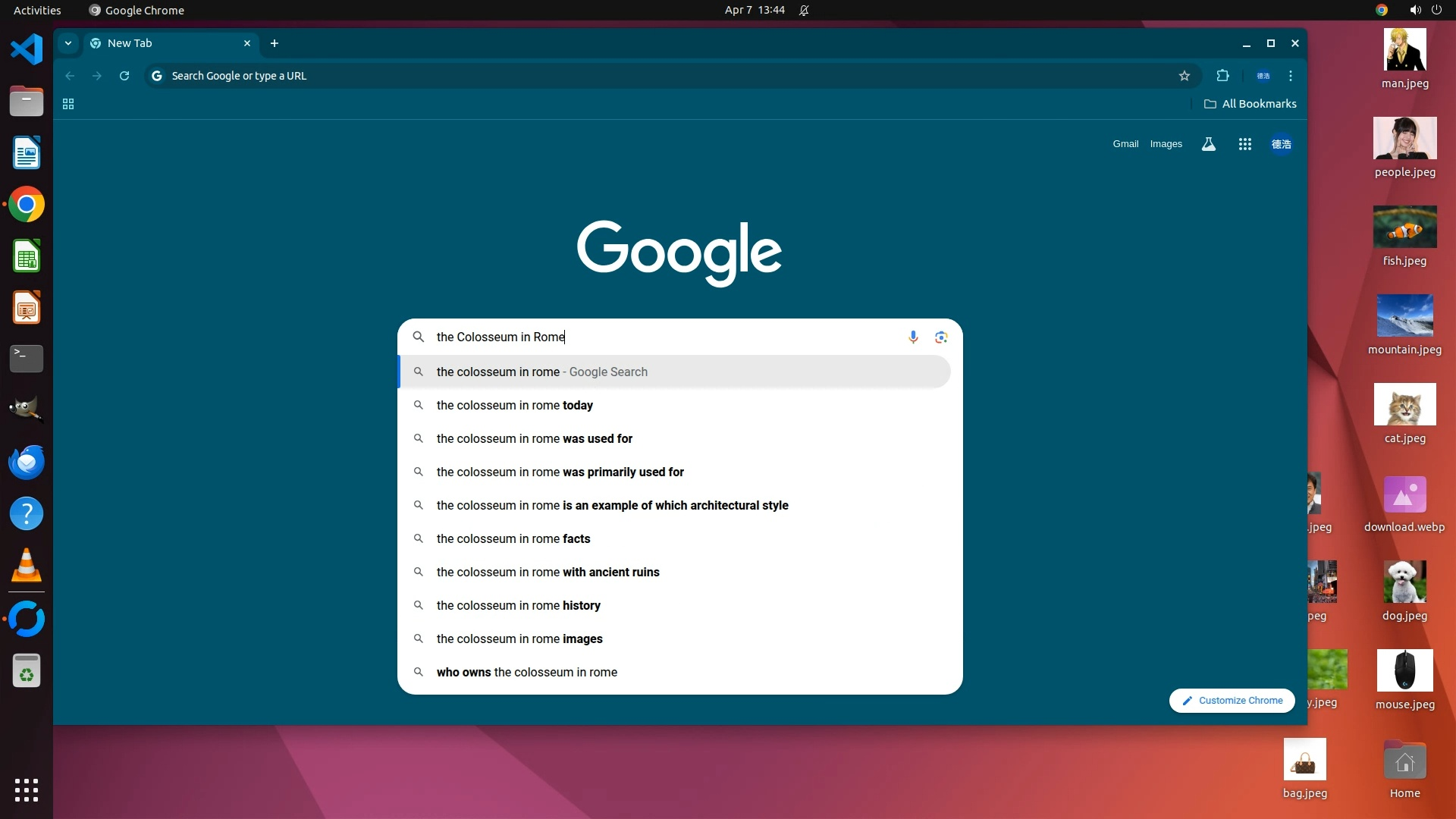Open the Search Labs flask icon
1456x819 pixels.
1209,144
